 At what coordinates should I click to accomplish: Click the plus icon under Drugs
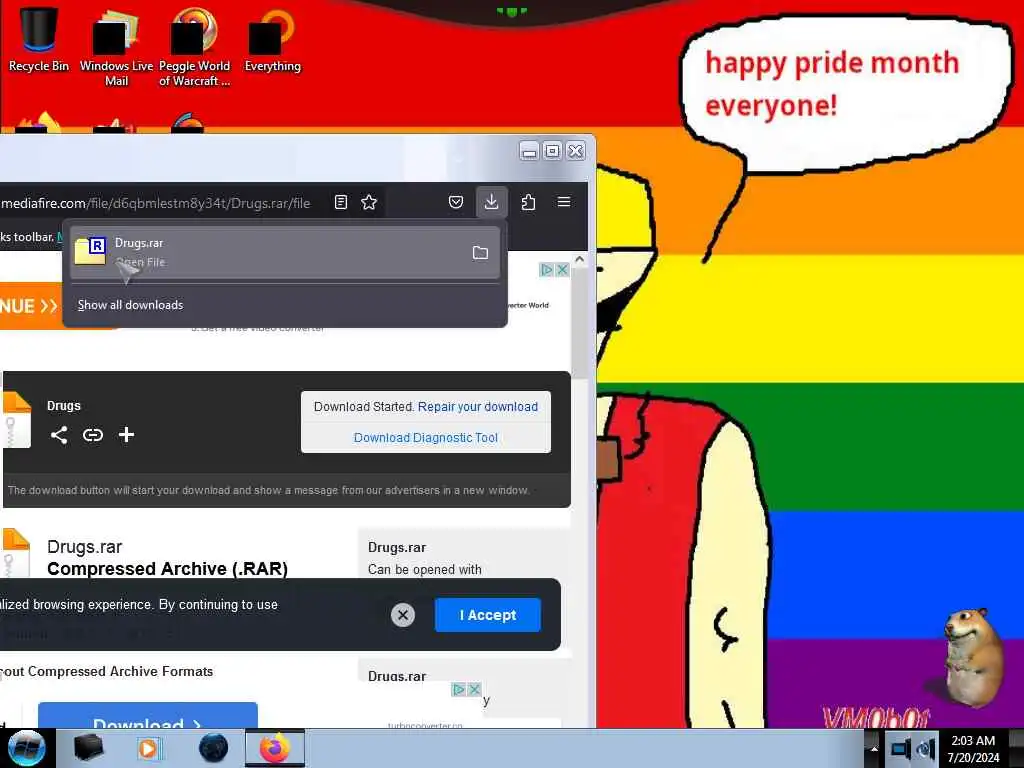point(127,434)
